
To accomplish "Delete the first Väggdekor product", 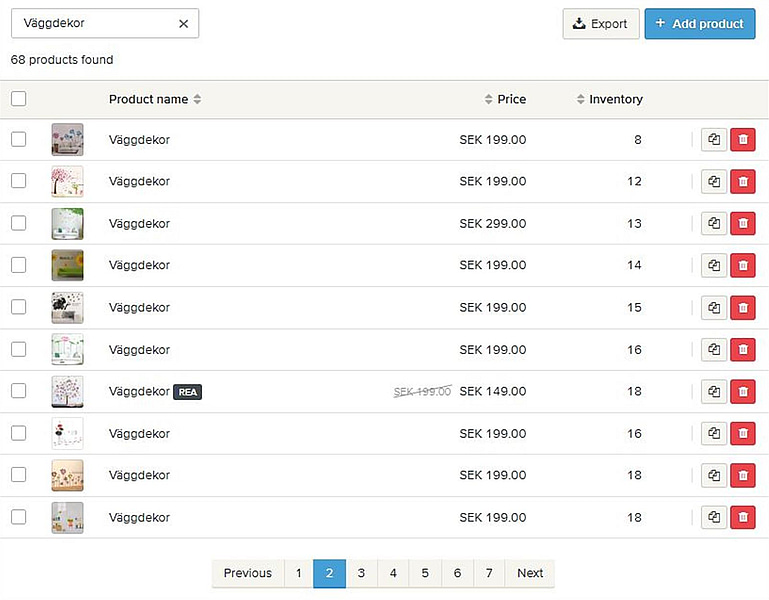I will click(743, 140).
